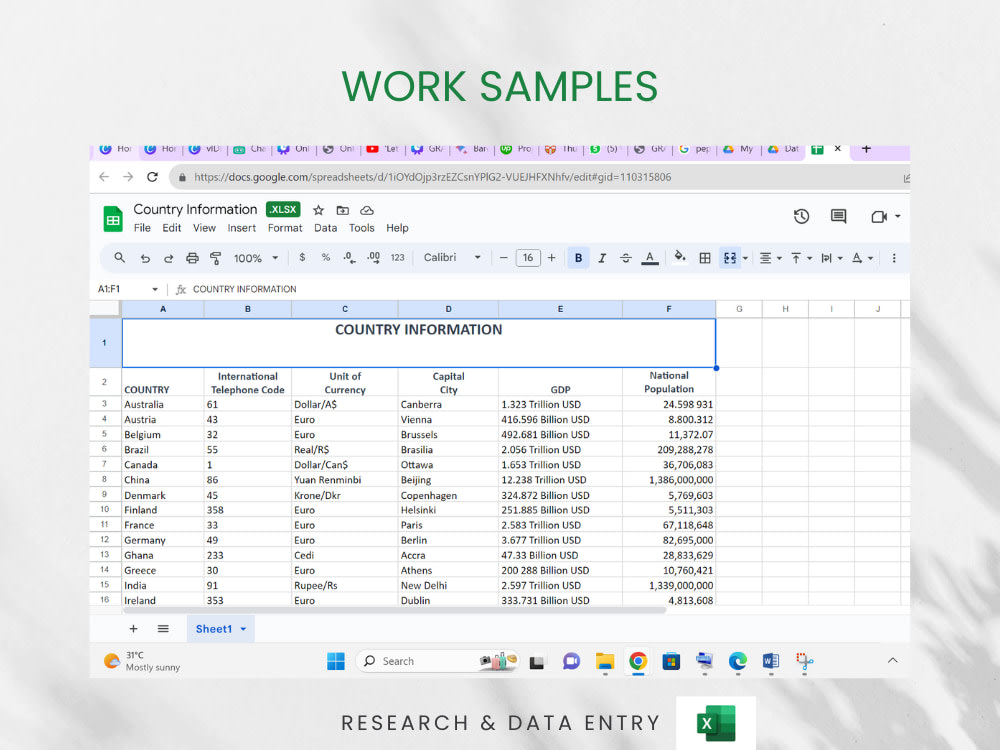Open the Calibri font dropdown
The width and height of the screenshot is (1000, 750).
(452, 258)
